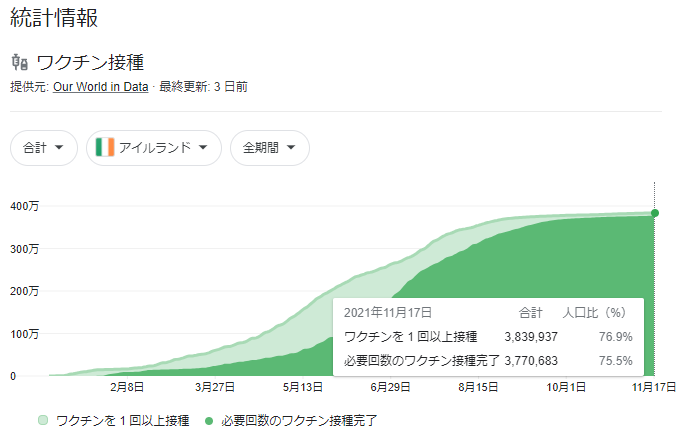Select the 5月13日 point on the axis
This screenshot has height=437, width=681.
click(302, 386)
